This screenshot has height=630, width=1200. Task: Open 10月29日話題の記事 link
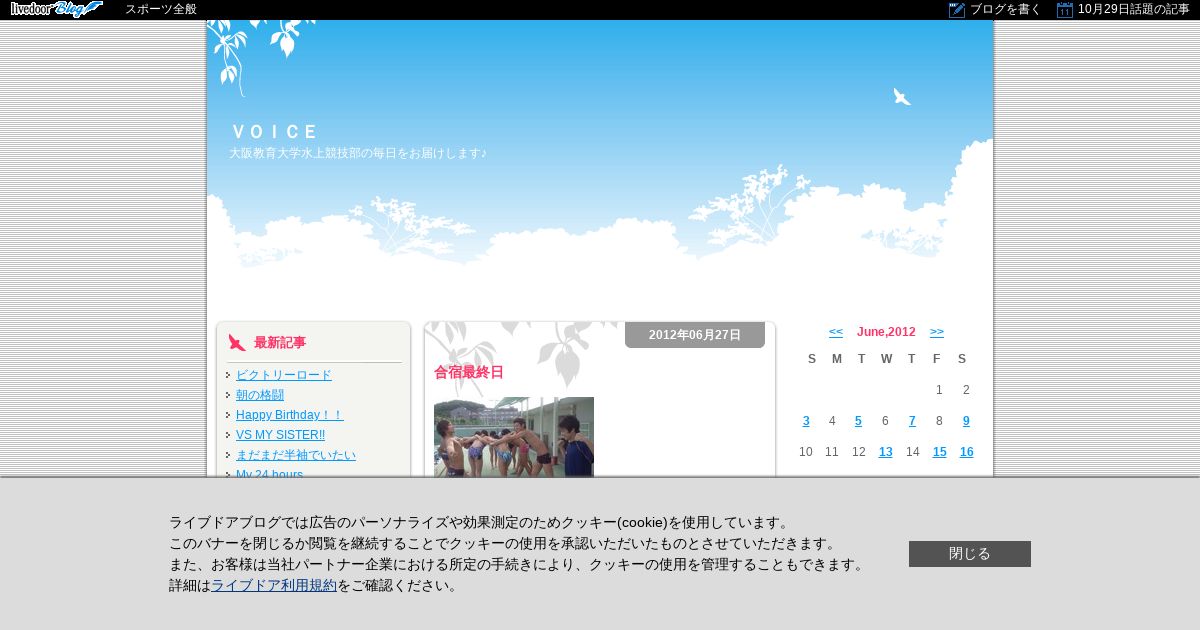click(x=1134, y=9)
